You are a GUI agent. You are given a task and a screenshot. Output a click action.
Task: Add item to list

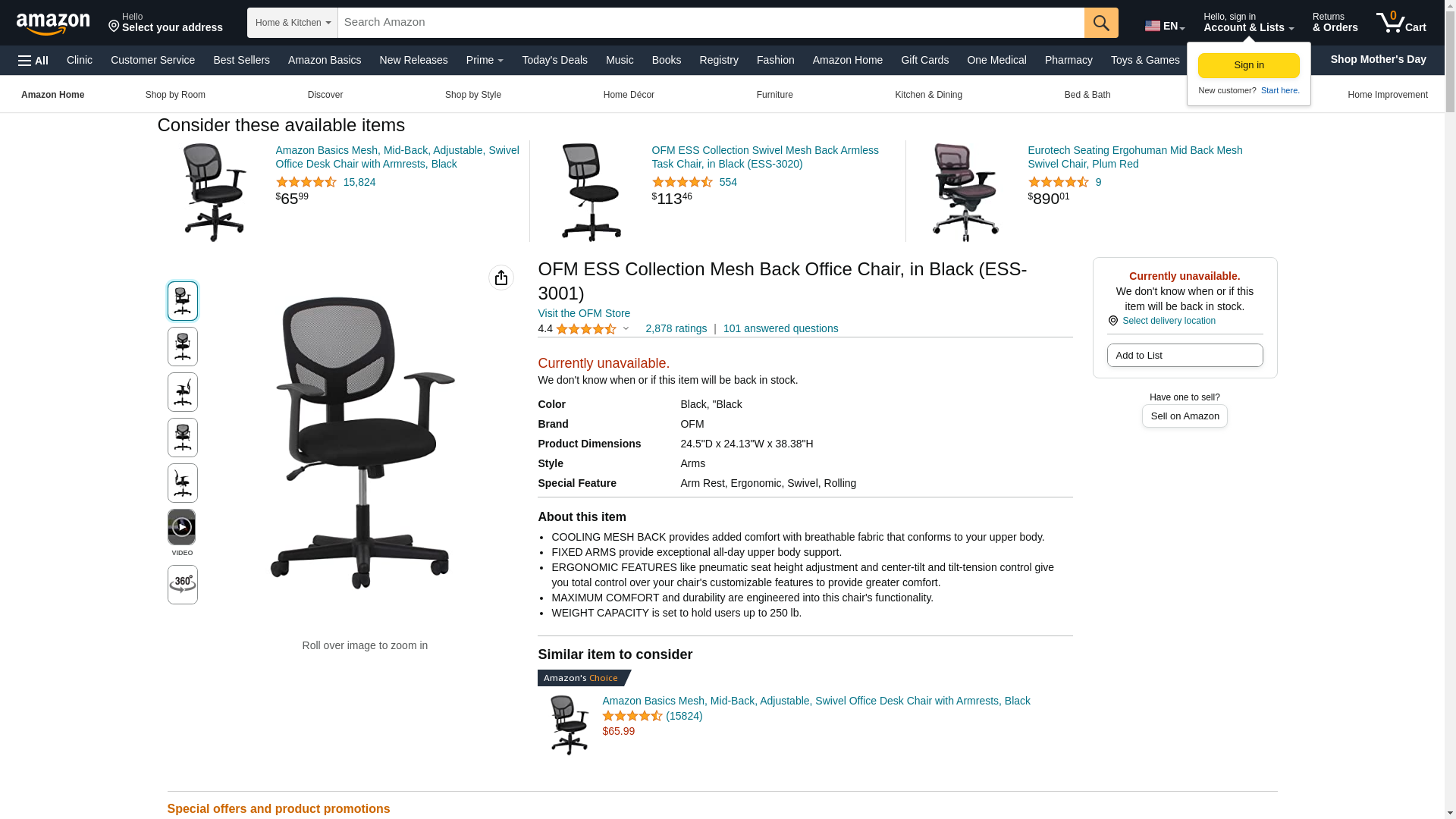pos(1185,355)
